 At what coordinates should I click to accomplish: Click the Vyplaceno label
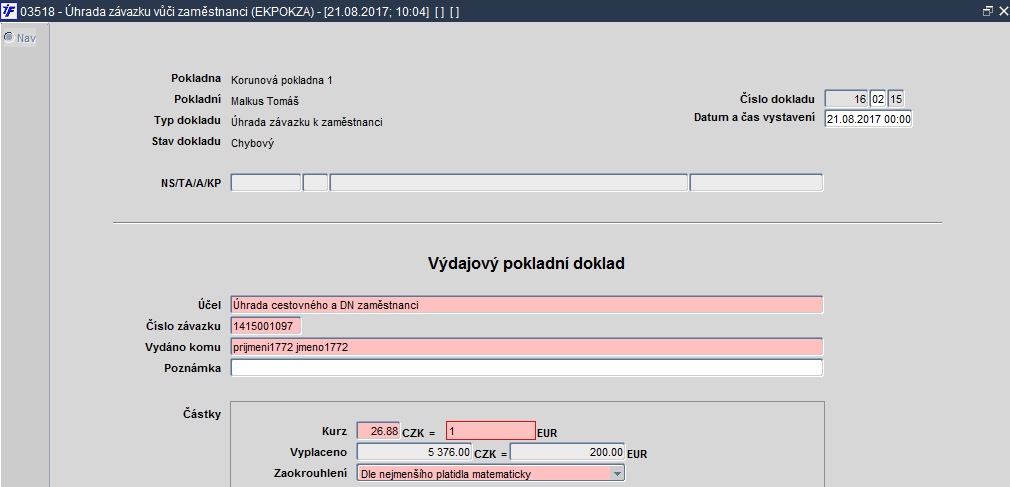point(319,452)
